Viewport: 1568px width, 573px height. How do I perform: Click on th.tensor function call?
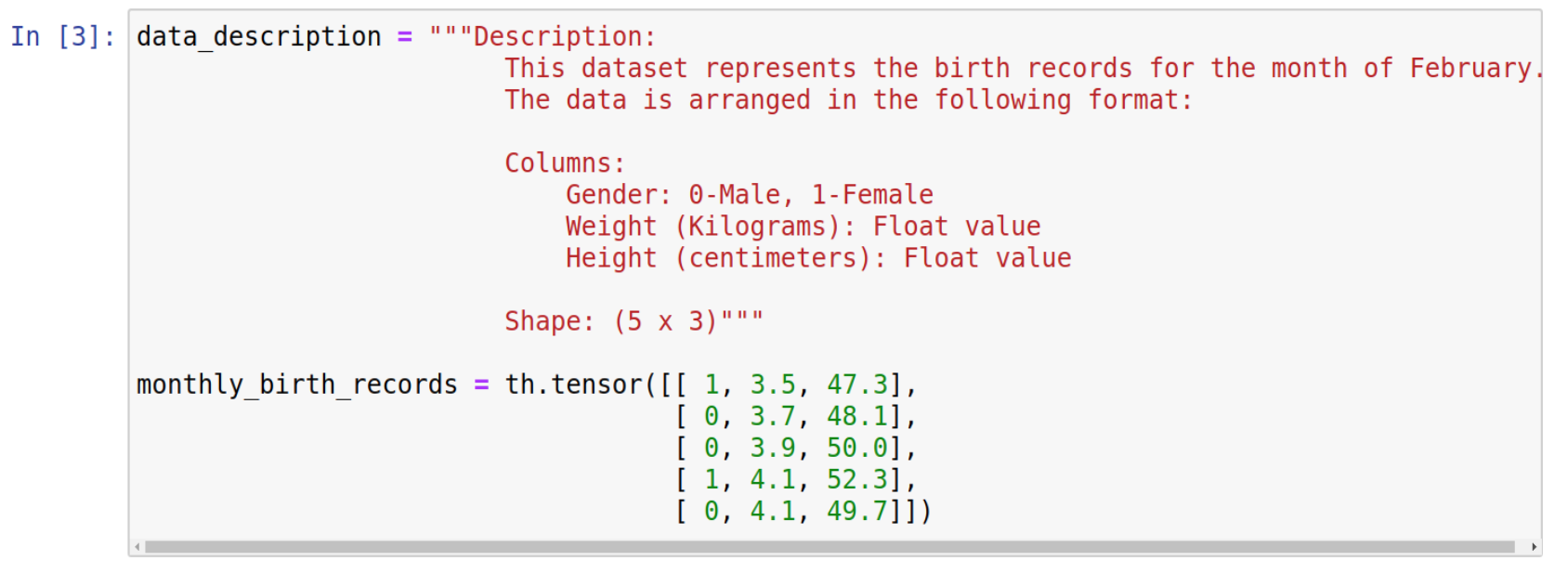tap(573, 384)
